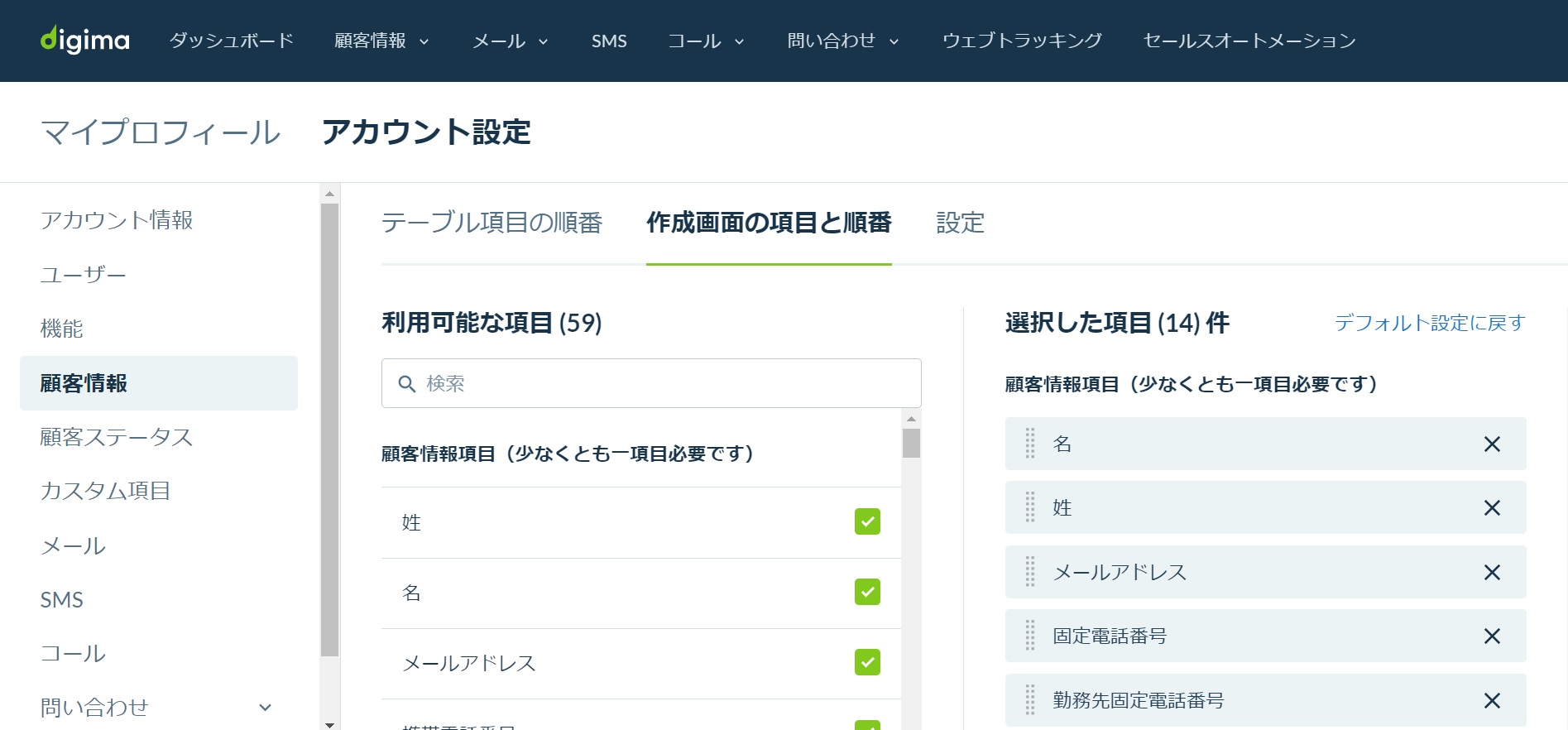The height and width of the screenshot is (730, 1568).
Task: Select the アカウント設定 tab
Action: point(426,132)
